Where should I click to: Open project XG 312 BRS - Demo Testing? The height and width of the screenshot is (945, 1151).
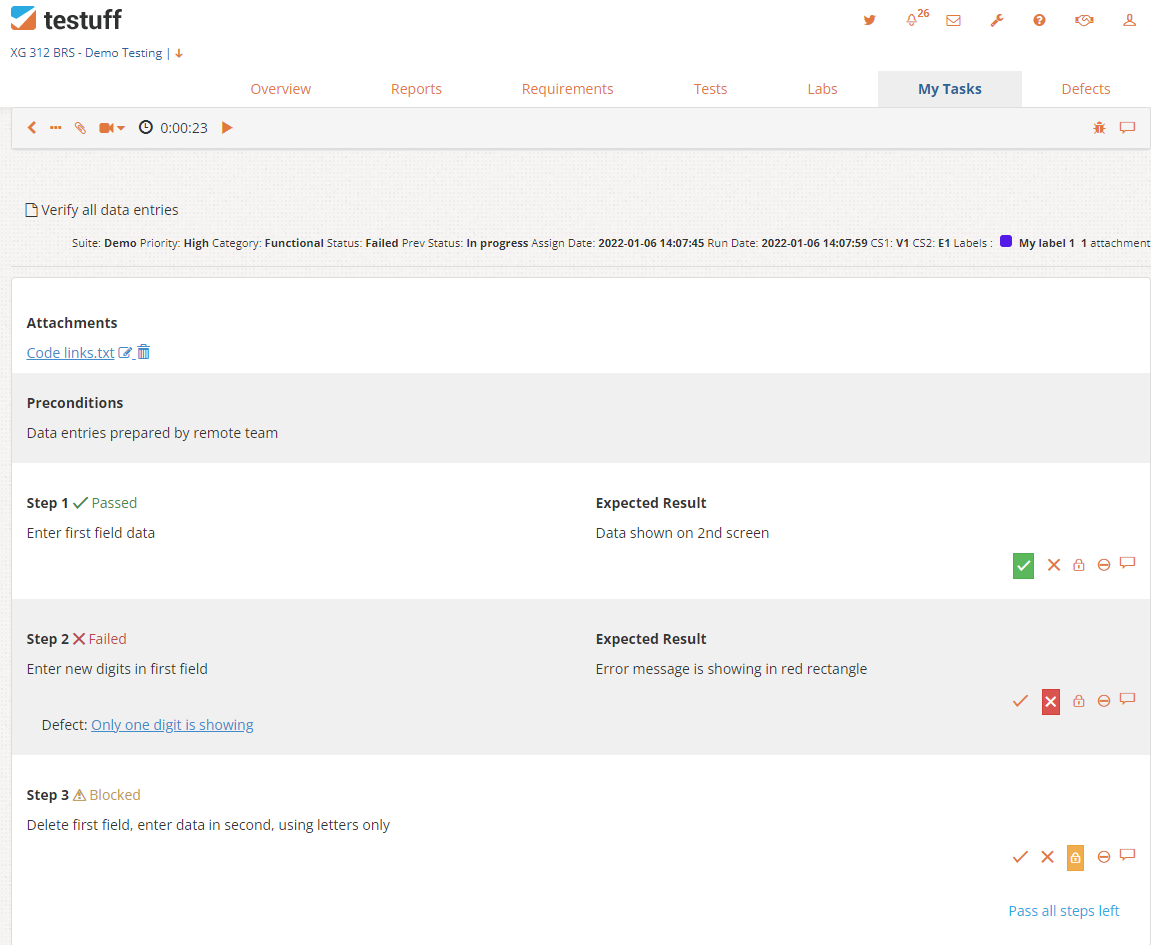click(86, 53)
